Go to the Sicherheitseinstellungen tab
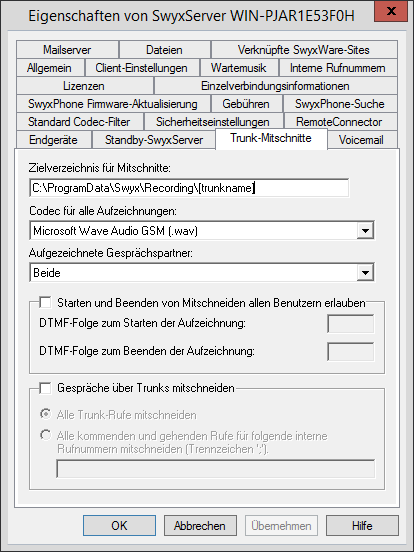Image resolution: width=414 pixels, height=552 pixels. (x=213, y=121)
